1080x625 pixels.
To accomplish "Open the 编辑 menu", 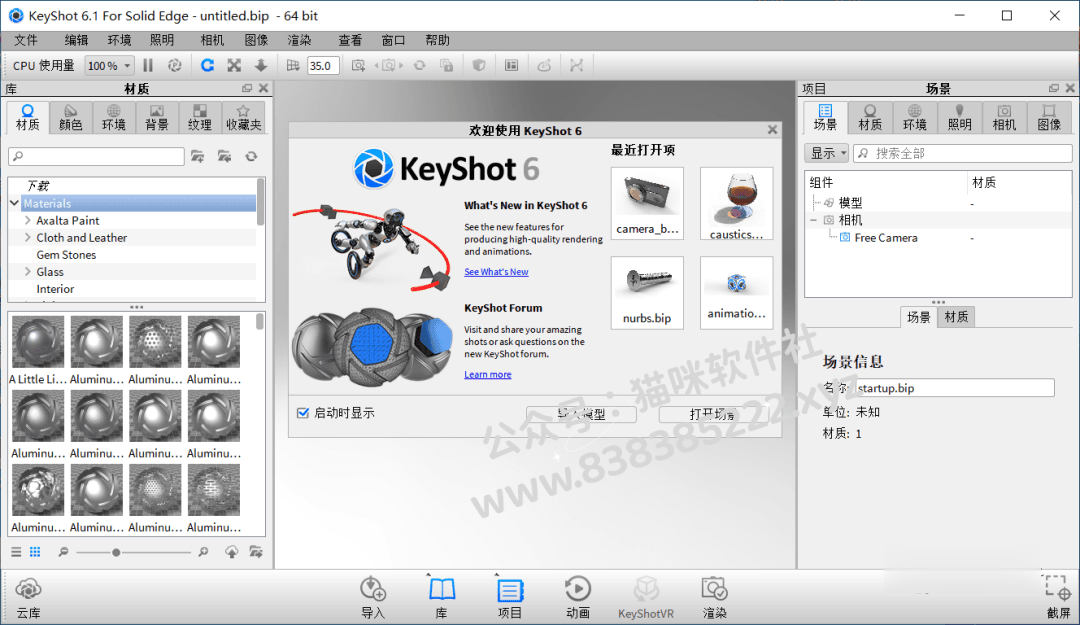I will [76, 41].
